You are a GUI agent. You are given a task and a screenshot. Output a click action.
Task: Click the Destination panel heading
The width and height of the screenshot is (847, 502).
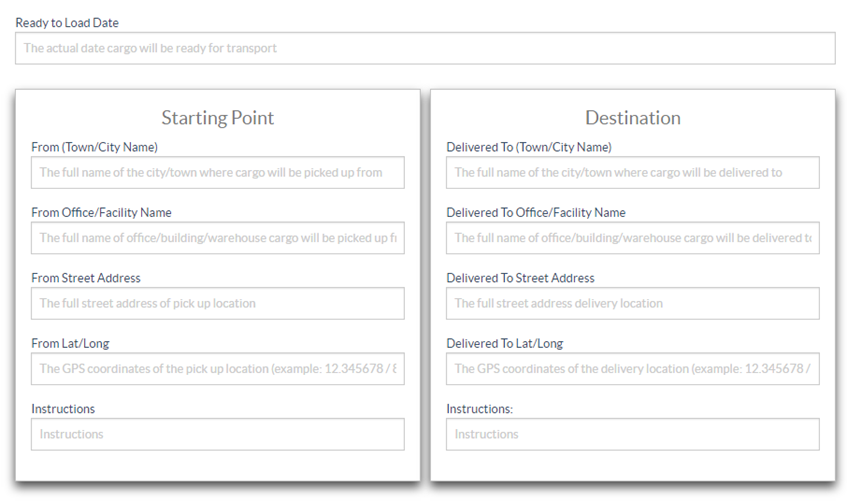click(x=633, y=118)
